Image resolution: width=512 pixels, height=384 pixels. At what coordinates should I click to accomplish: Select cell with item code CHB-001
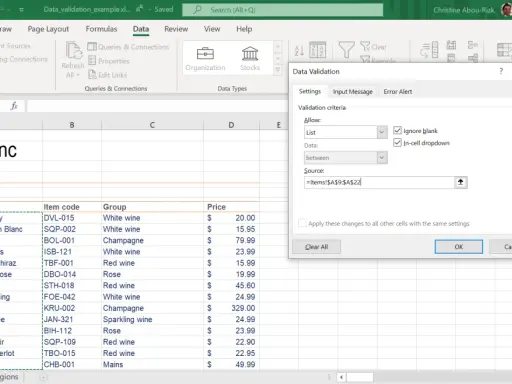click(72, 364)
